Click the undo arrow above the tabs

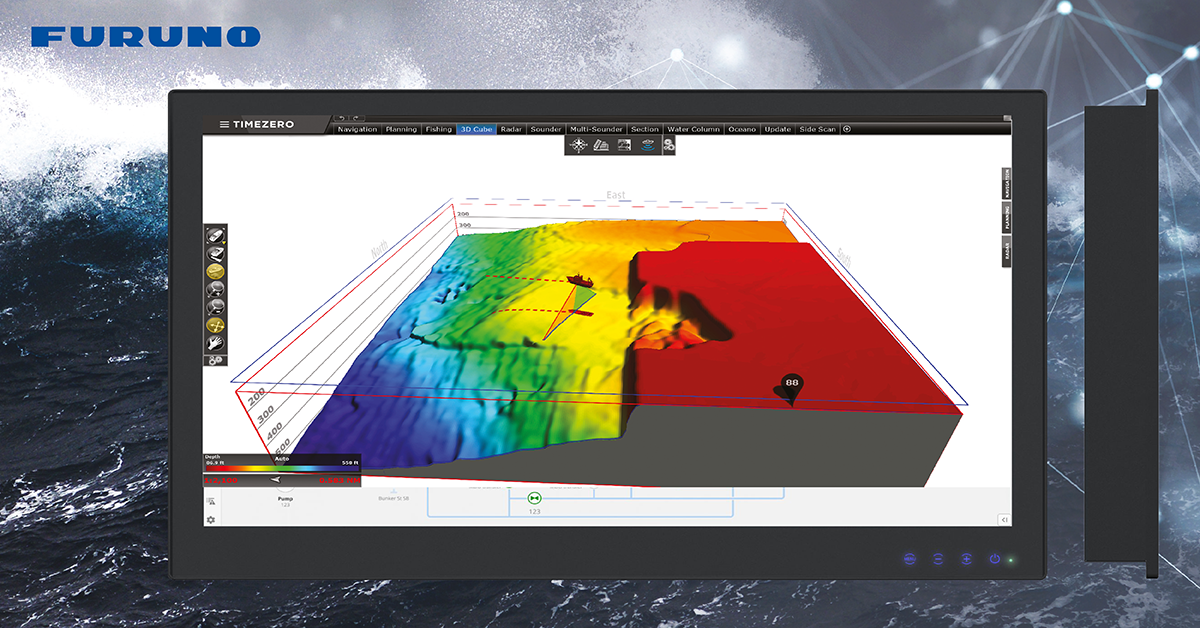click(x=342, y=118)
